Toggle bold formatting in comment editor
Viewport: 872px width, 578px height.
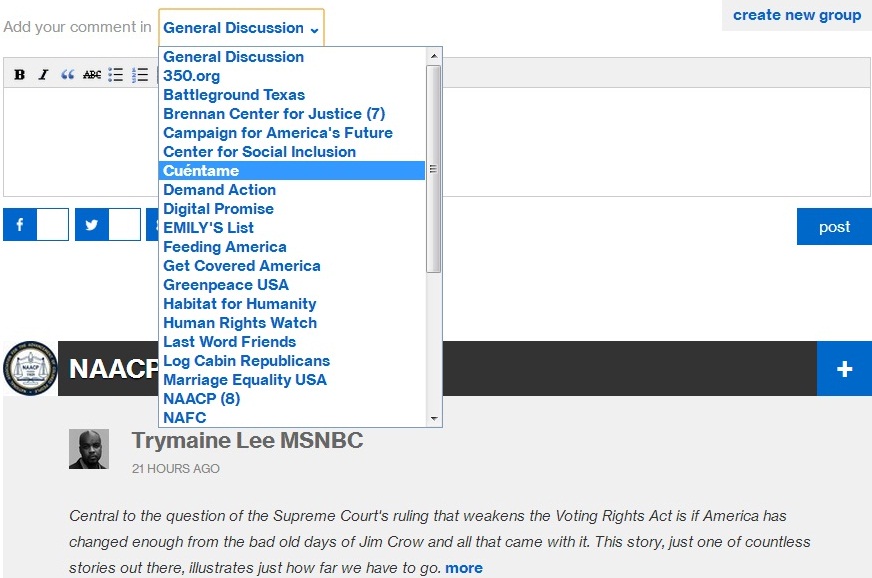point(19,75)
